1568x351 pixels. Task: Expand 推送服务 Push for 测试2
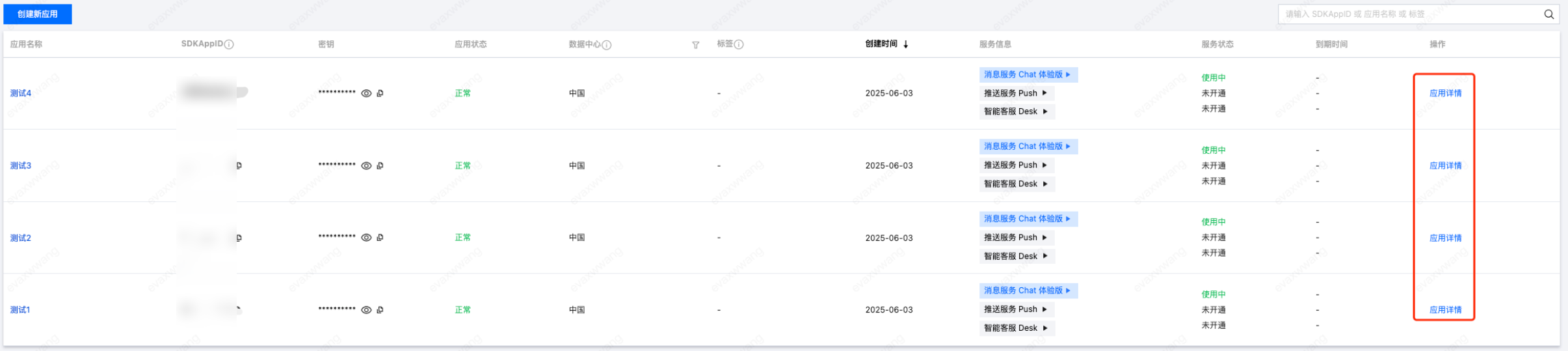[x=1017, y=238]
